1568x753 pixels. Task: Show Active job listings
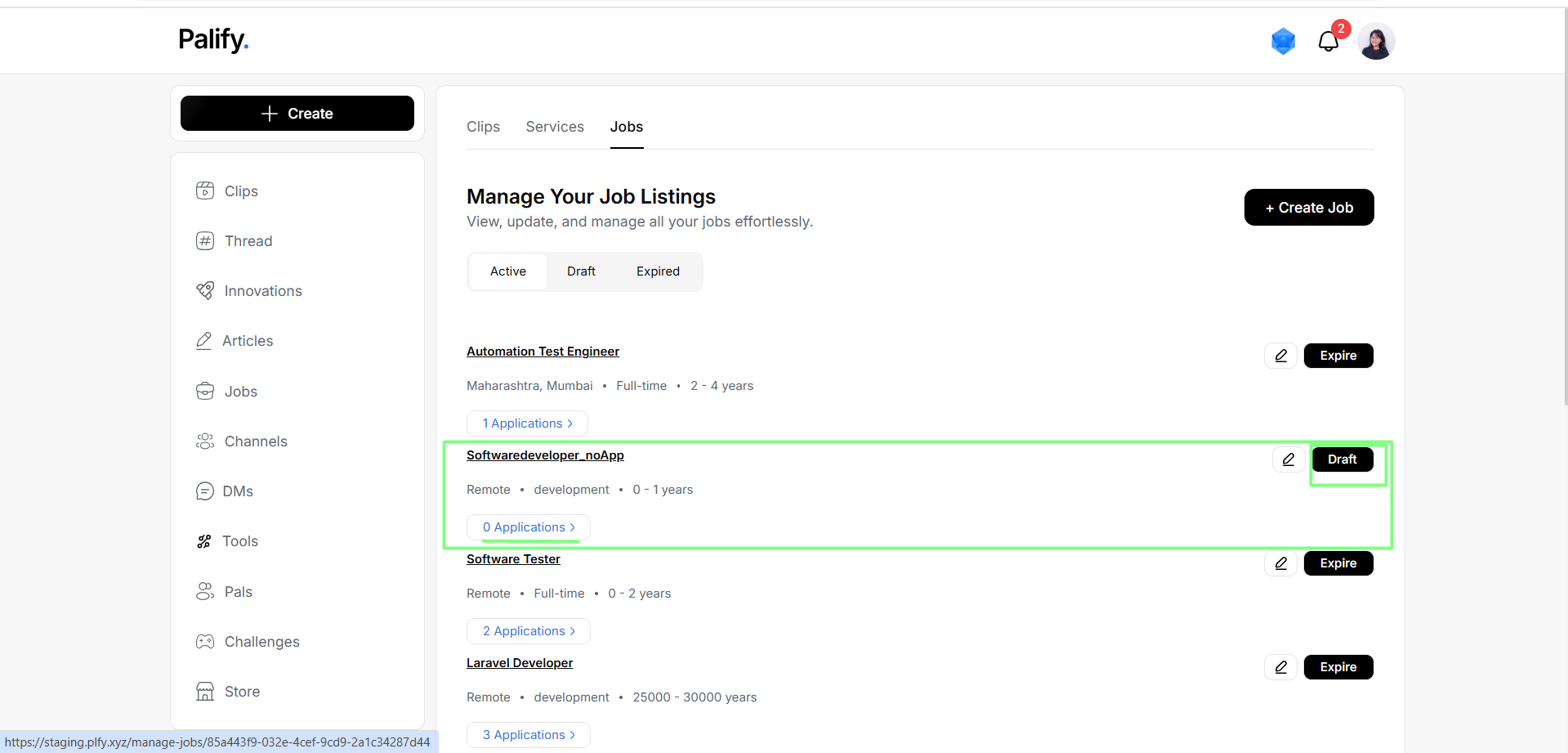508,271
